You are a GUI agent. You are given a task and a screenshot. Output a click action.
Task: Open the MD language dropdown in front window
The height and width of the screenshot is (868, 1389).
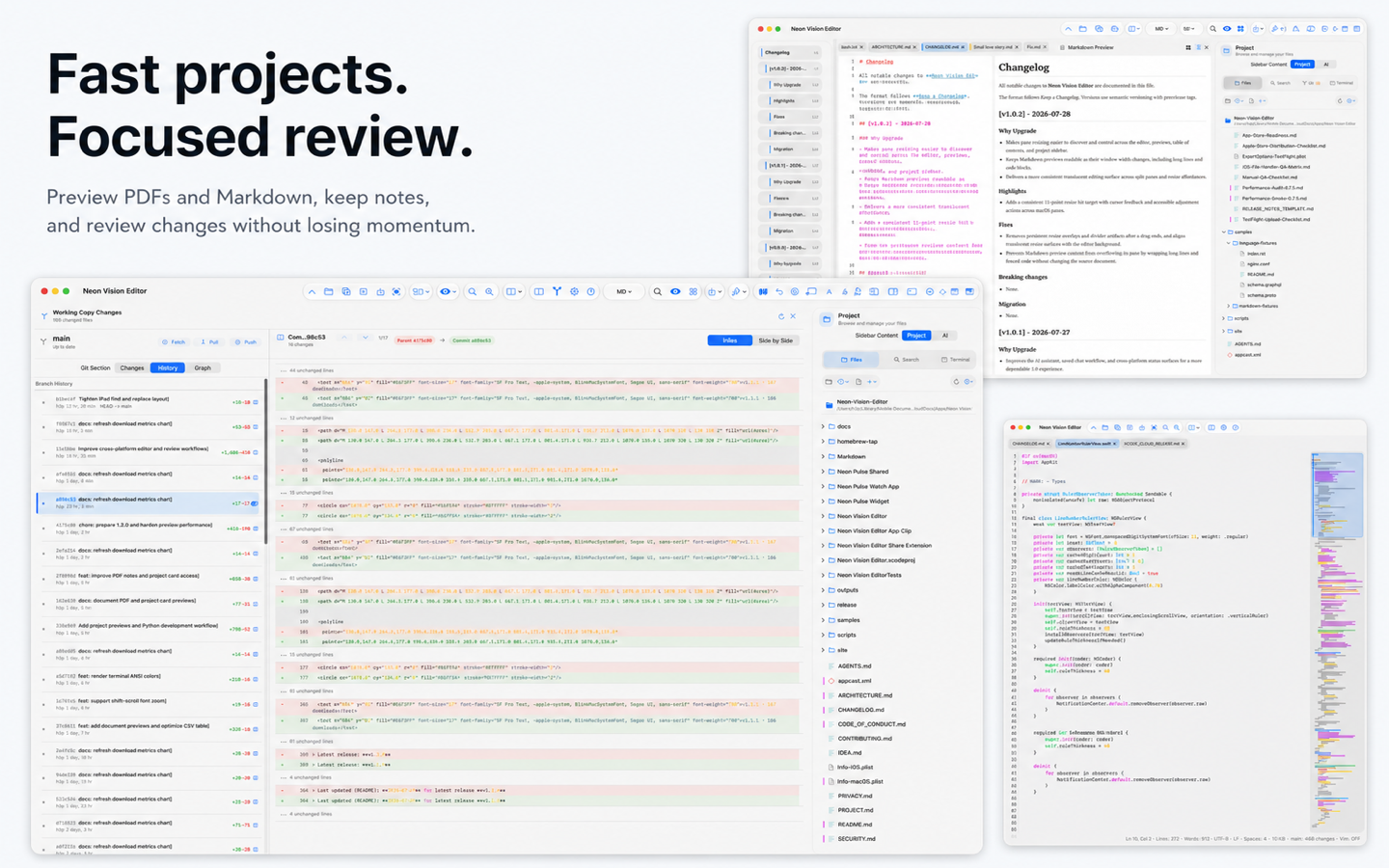click(x=623, y=291)
